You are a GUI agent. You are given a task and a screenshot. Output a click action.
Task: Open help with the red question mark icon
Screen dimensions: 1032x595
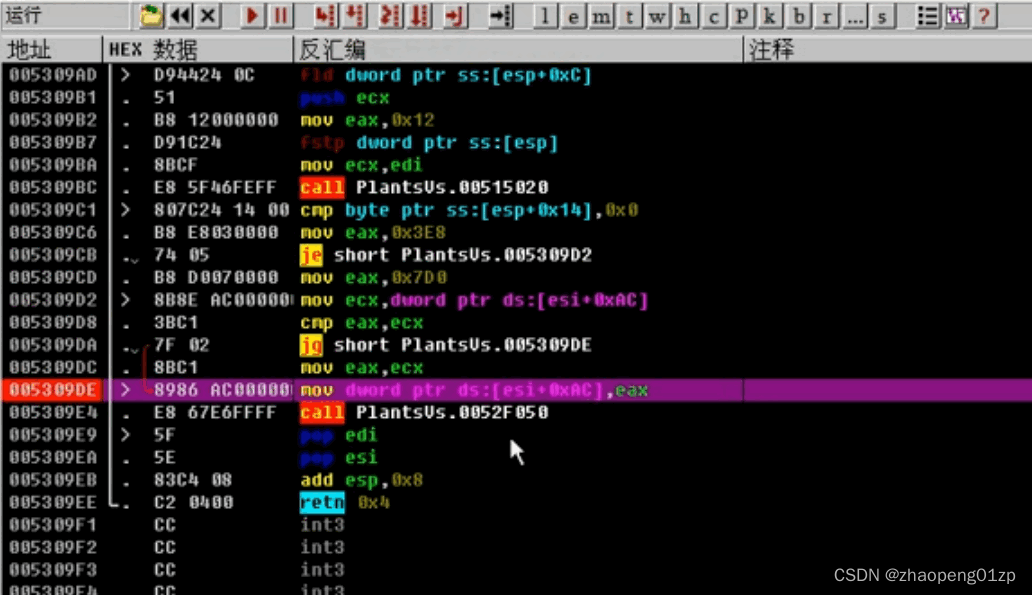pos(984,16)
